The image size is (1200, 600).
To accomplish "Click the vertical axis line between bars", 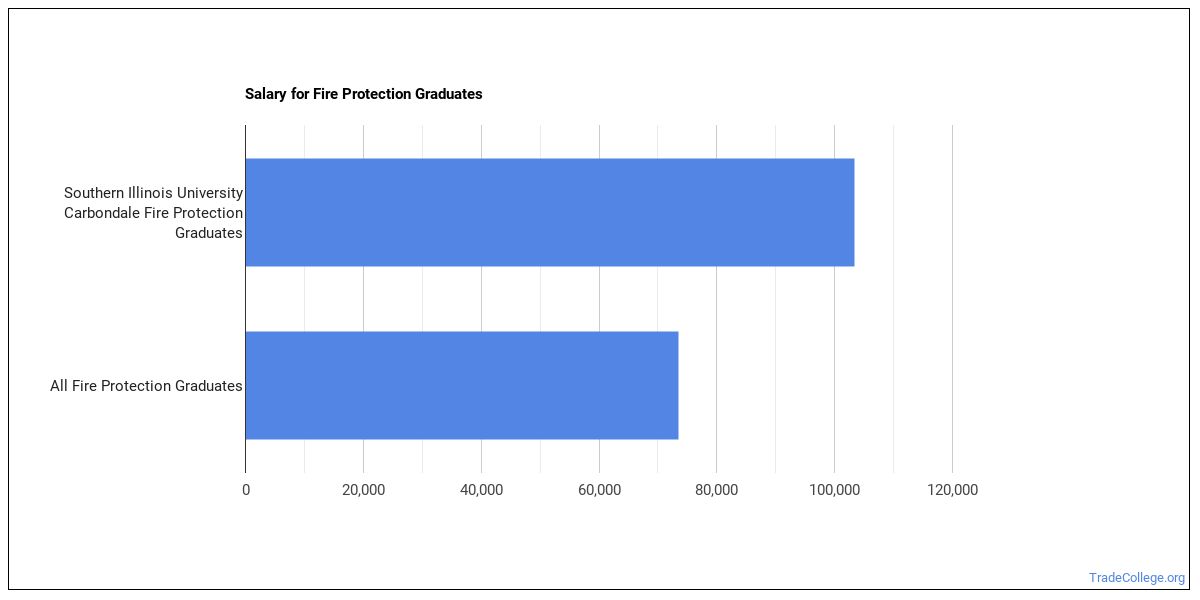I will (246, 299).
